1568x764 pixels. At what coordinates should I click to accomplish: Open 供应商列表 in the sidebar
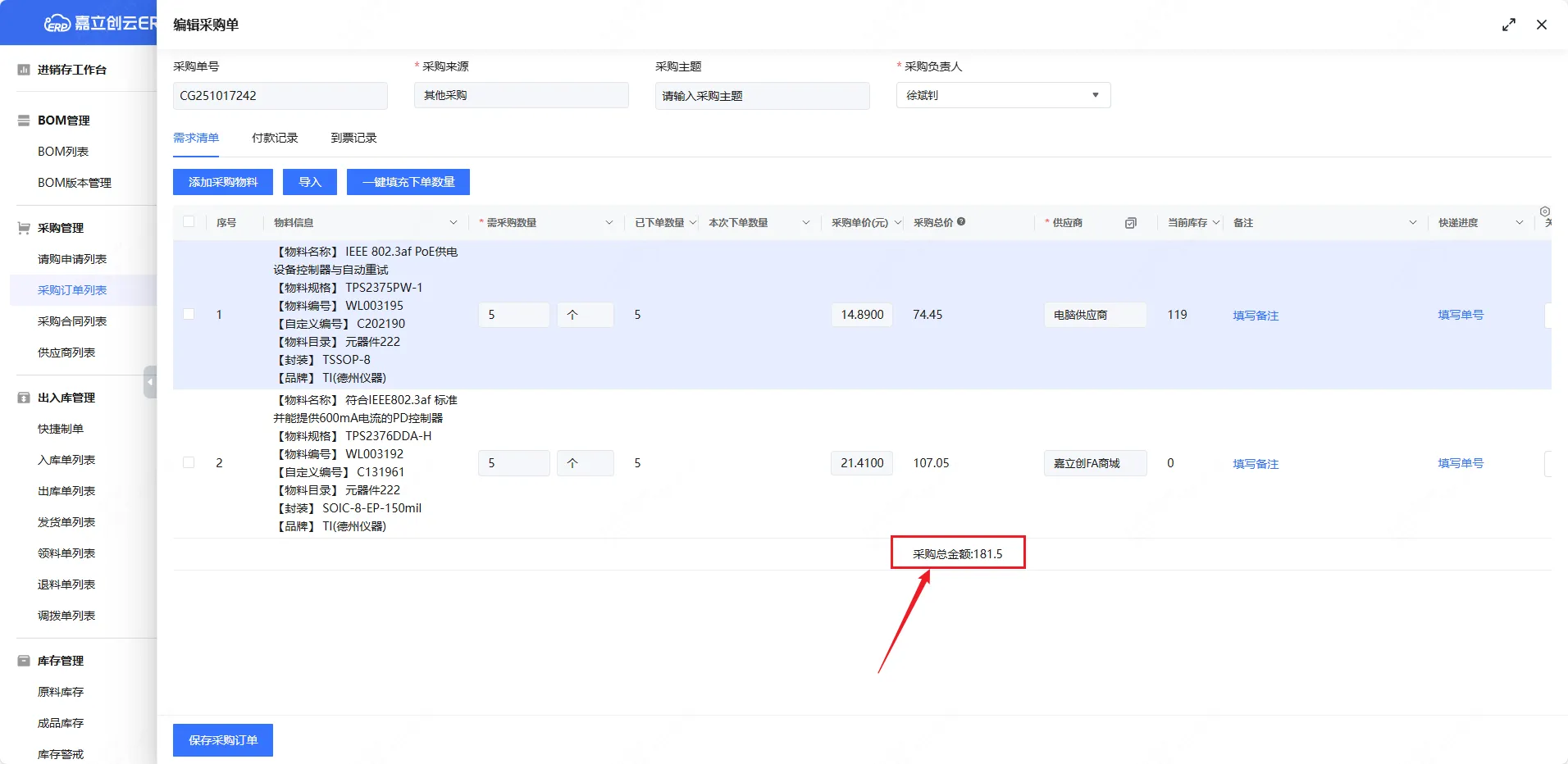coord(66,352)
